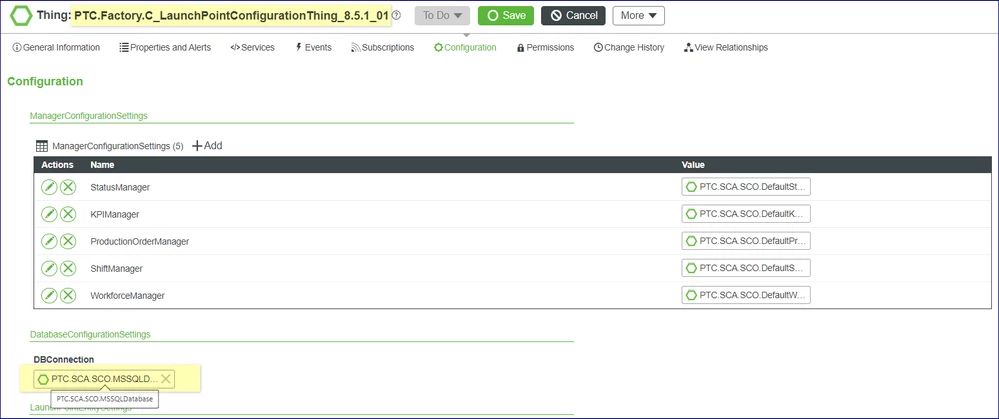Image resolution: width=999 pixels, height=419 pixels.
Task: Click the green Configuration page heading
Action: pyautogui.click(x=45, y=82)
